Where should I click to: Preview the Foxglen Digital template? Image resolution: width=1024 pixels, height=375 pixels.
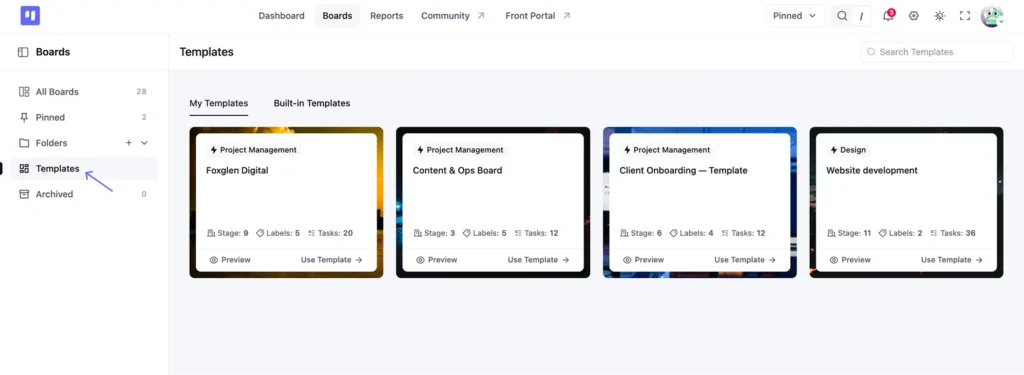pyautogui.click(x=230, y=260)
